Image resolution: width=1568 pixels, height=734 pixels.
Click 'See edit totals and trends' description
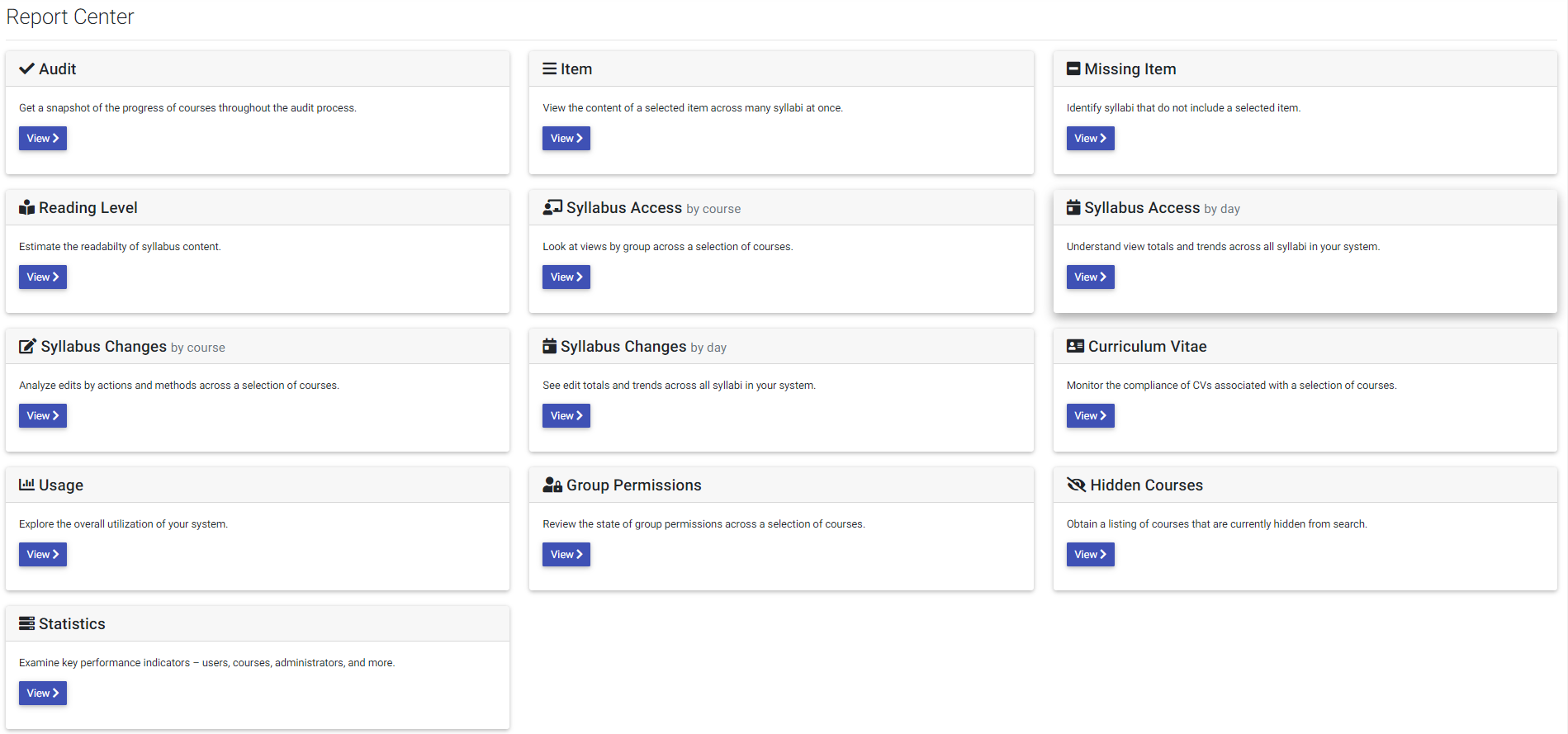pos(679,385)
